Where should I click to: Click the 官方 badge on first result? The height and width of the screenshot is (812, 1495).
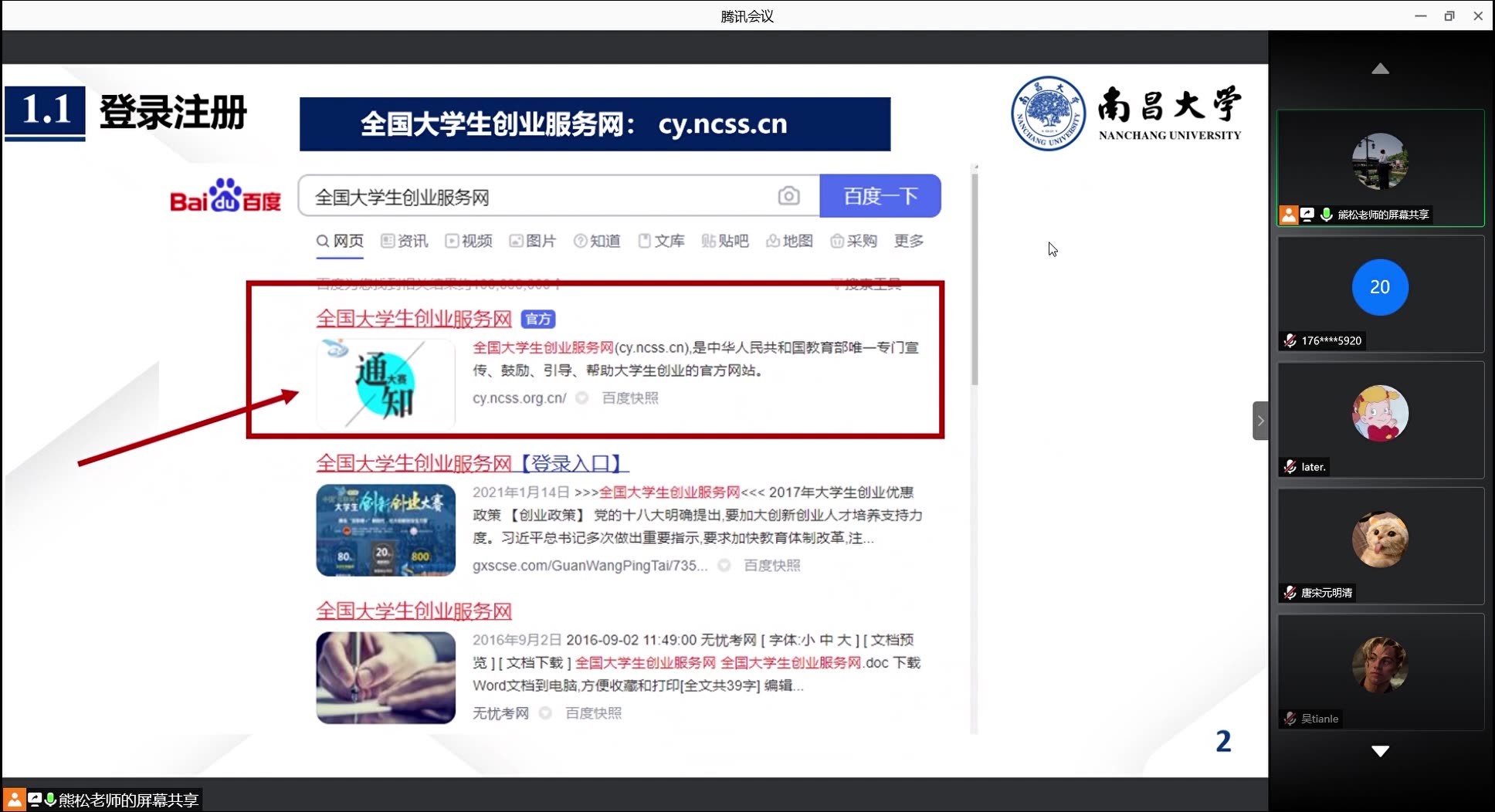538,319
